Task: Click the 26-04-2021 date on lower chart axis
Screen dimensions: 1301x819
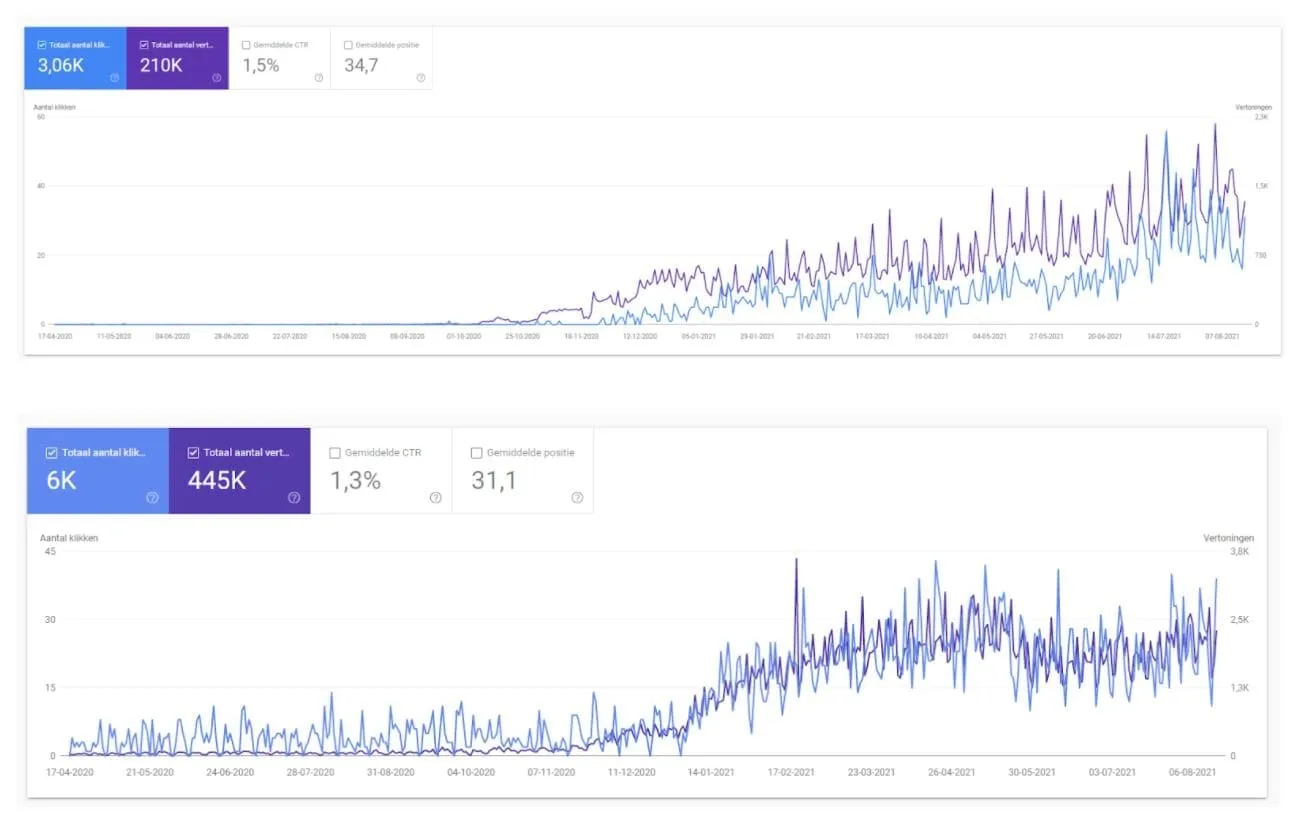Action: coord(951,772)
